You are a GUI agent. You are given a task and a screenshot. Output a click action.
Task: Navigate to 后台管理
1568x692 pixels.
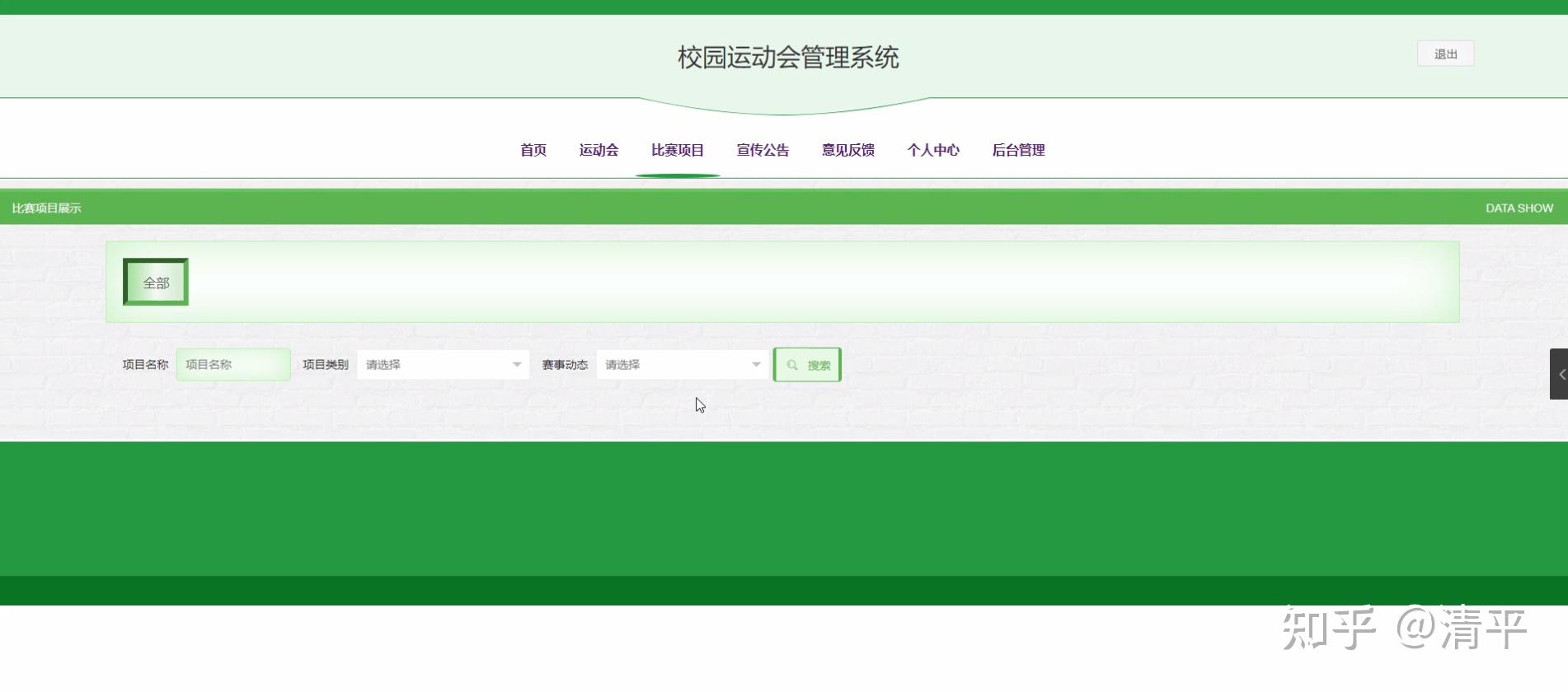click(1018, 150)
